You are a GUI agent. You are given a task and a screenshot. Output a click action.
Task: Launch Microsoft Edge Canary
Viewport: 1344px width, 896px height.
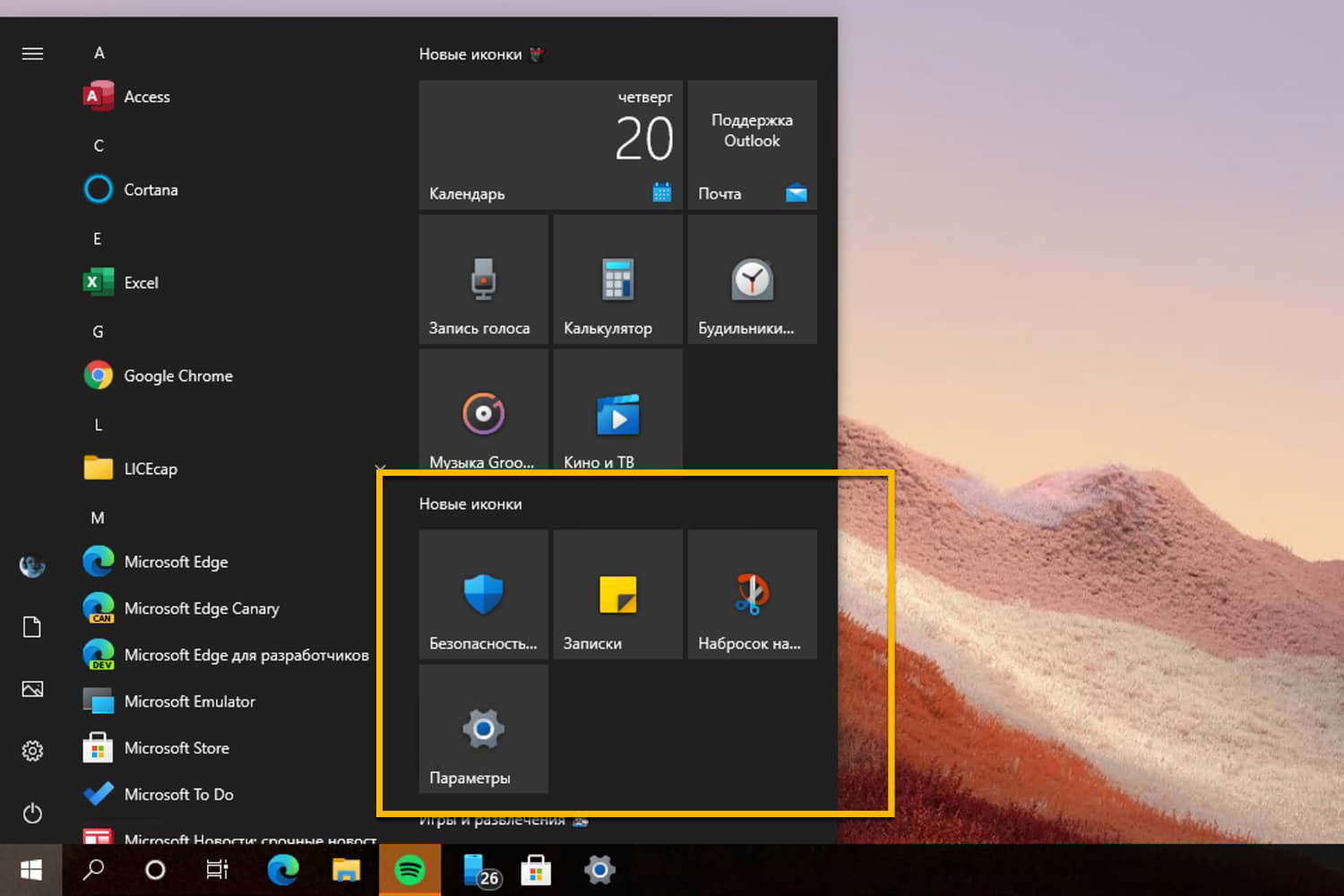[x=202, y=608]
